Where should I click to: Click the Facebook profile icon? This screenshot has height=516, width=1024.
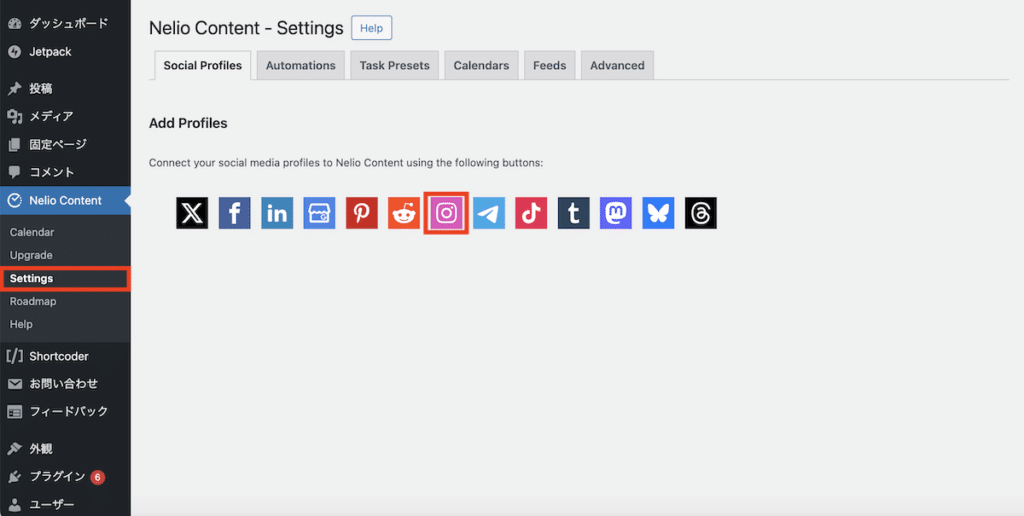pos(235,213)
